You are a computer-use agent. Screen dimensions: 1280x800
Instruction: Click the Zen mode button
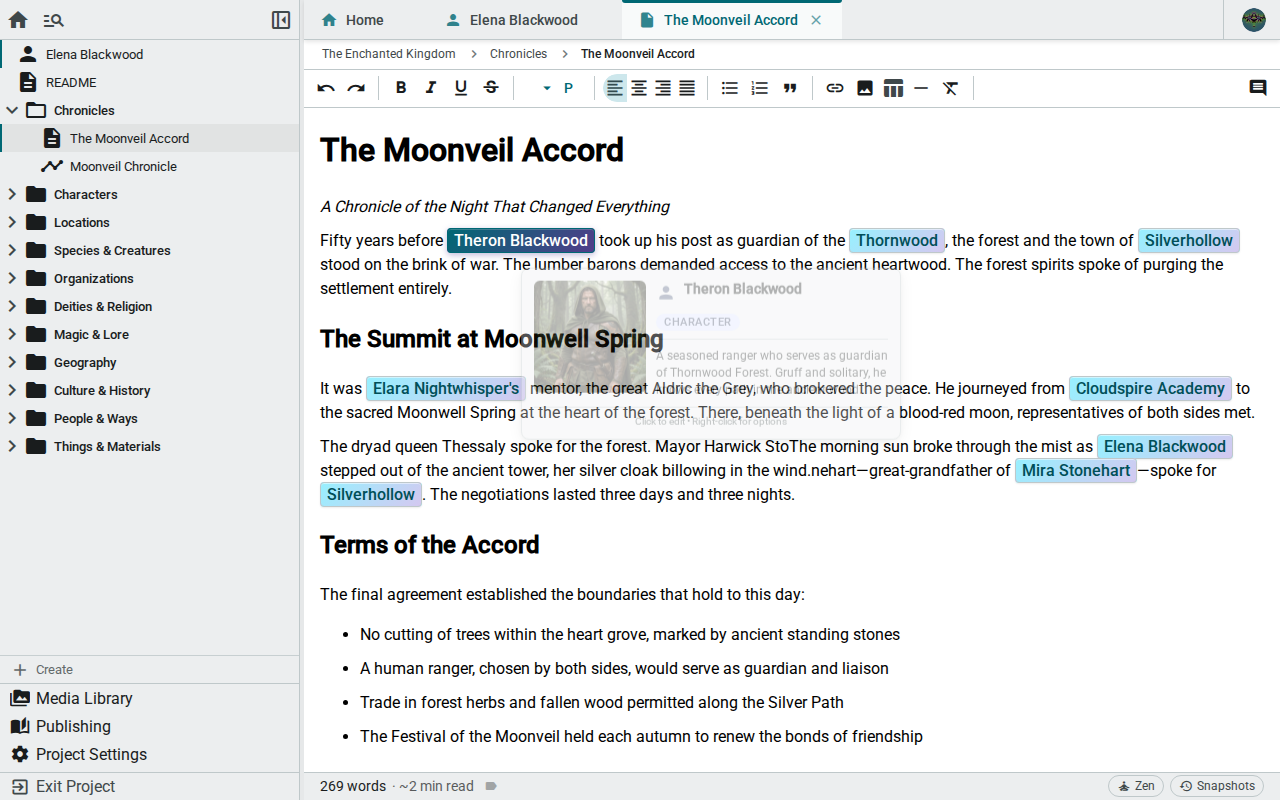tap(1136, 786)
